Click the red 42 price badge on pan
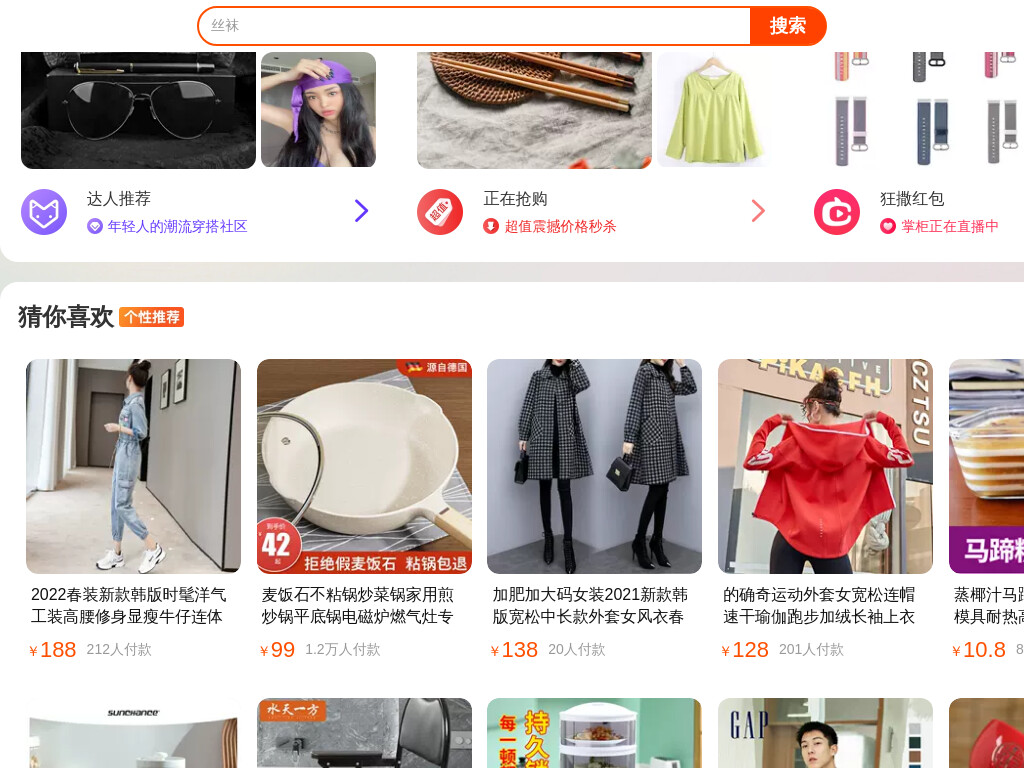This screenshot has height=768, width=1024. tap(278, 545)
